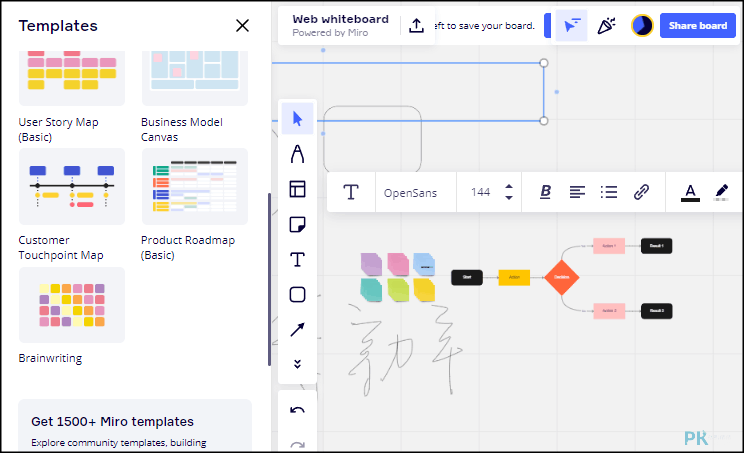Open highlight color marker tool
The height and width of the screenshot is (453, 744).
click(x=722, y=192)
